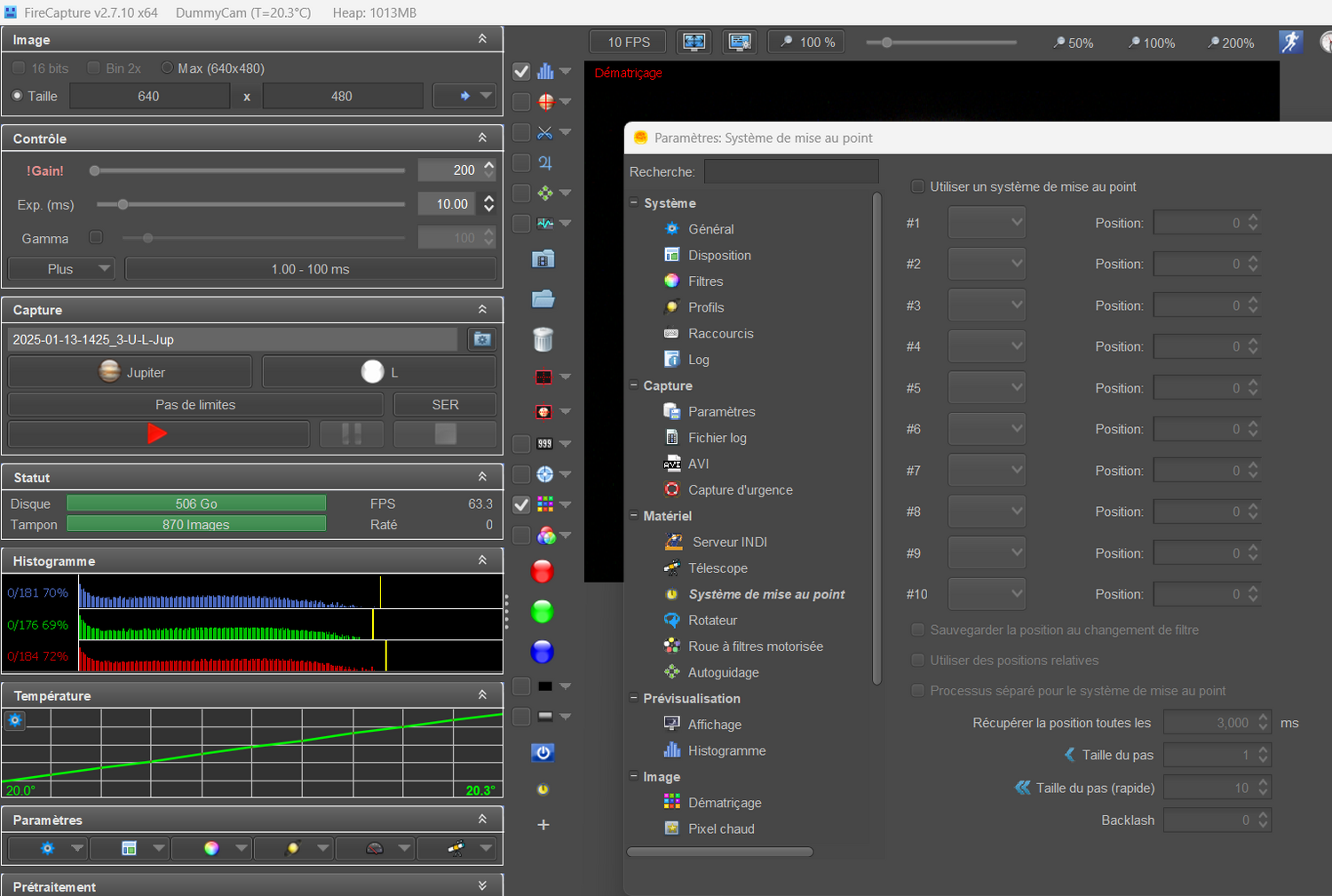Open the Plus dropdown in Contrôle panel
The height and width of the screenshot is (896, 1332).
(61, 269)
